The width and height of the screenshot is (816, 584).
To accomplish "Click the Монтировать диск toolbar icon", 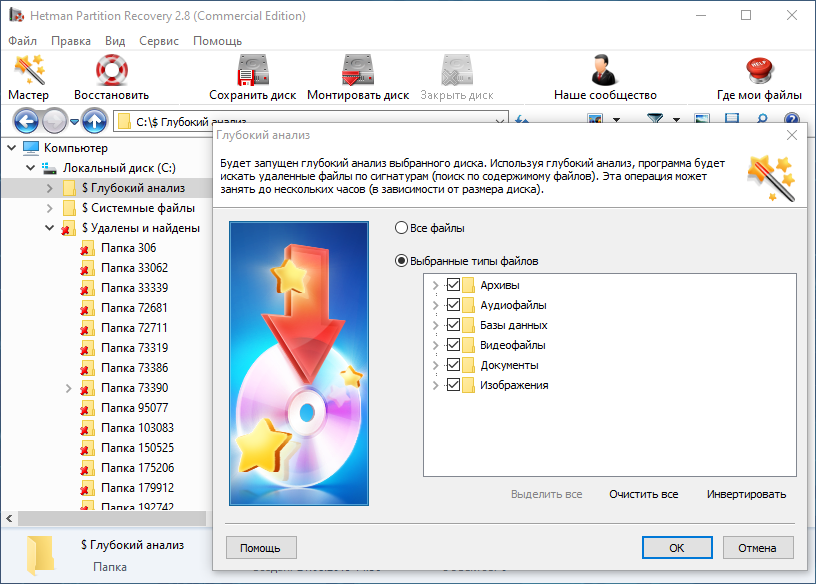I will [357, 72].
